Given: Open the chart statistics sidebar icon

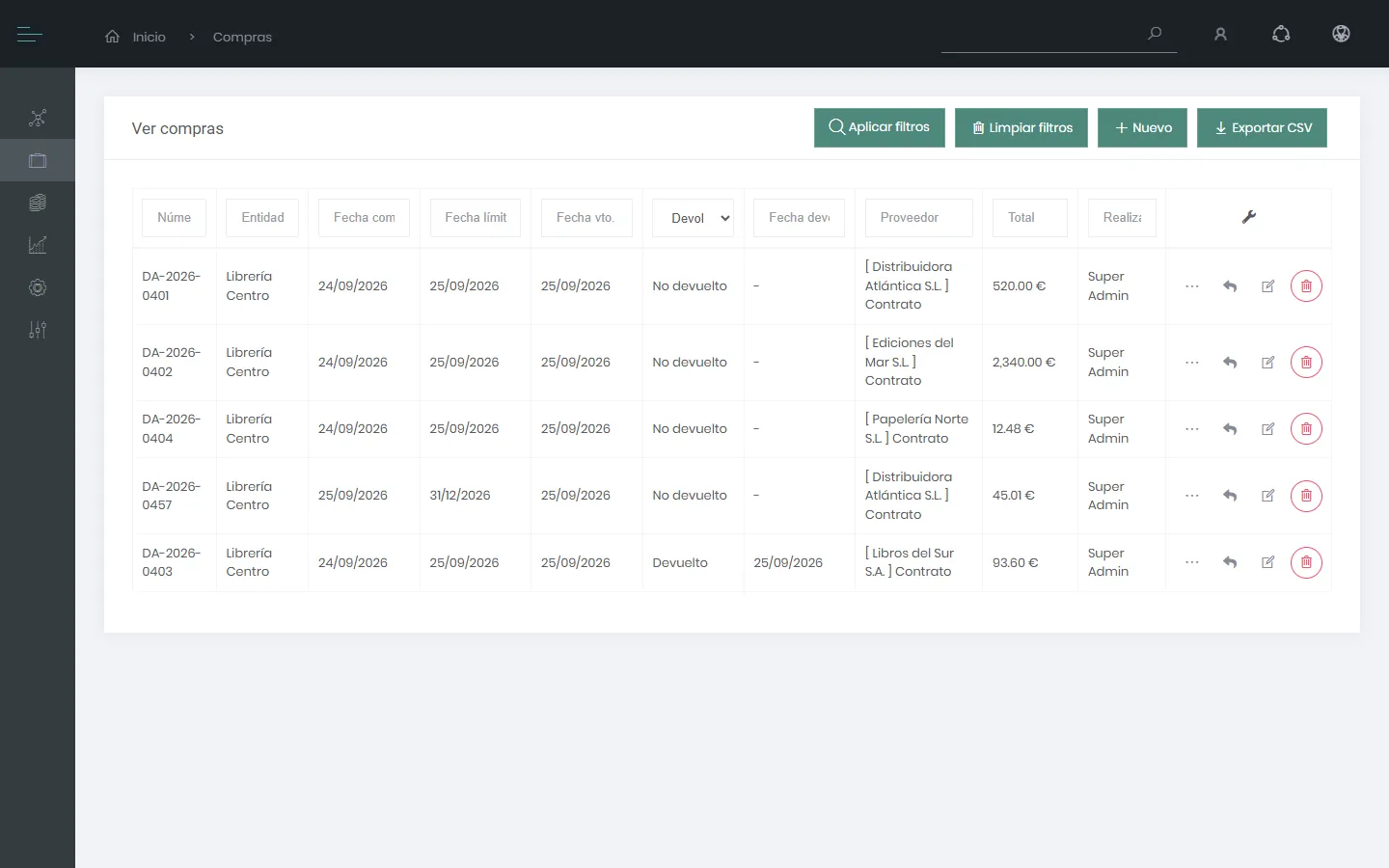Looking at the screenshot, I should [x=38, y=245].
